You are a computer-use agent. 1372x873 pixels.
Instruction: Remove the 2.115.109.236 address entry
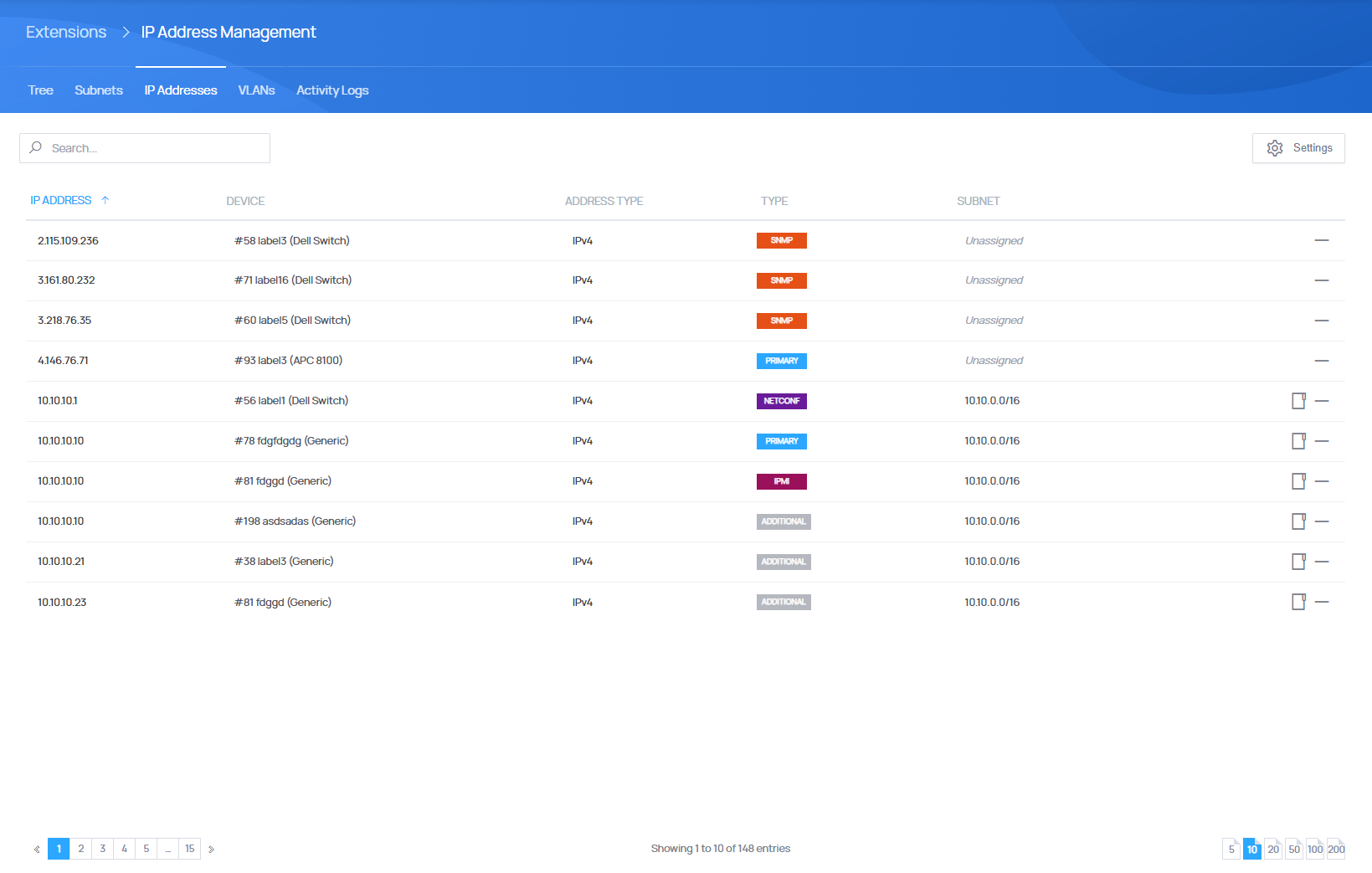(x=1322, y=240)
